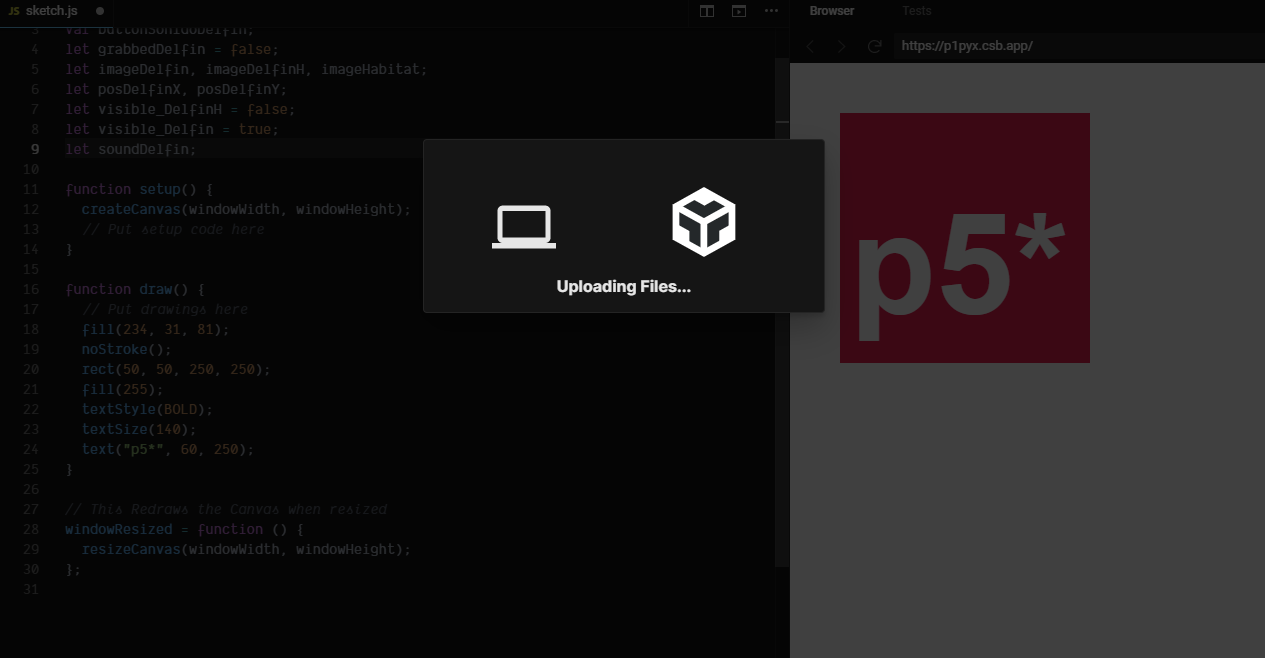Click the text("p5*", 60, 250) line

coord(168,449)
